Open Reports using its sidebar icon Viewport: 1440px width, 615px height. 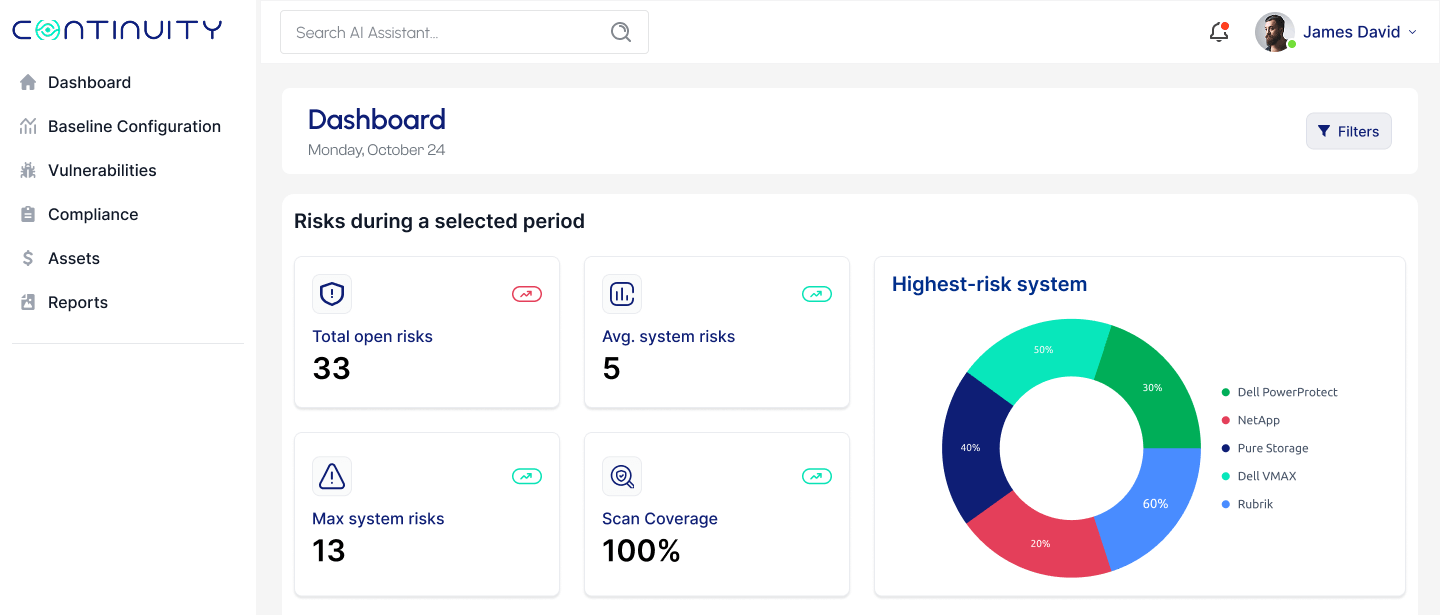coord(28,302)
